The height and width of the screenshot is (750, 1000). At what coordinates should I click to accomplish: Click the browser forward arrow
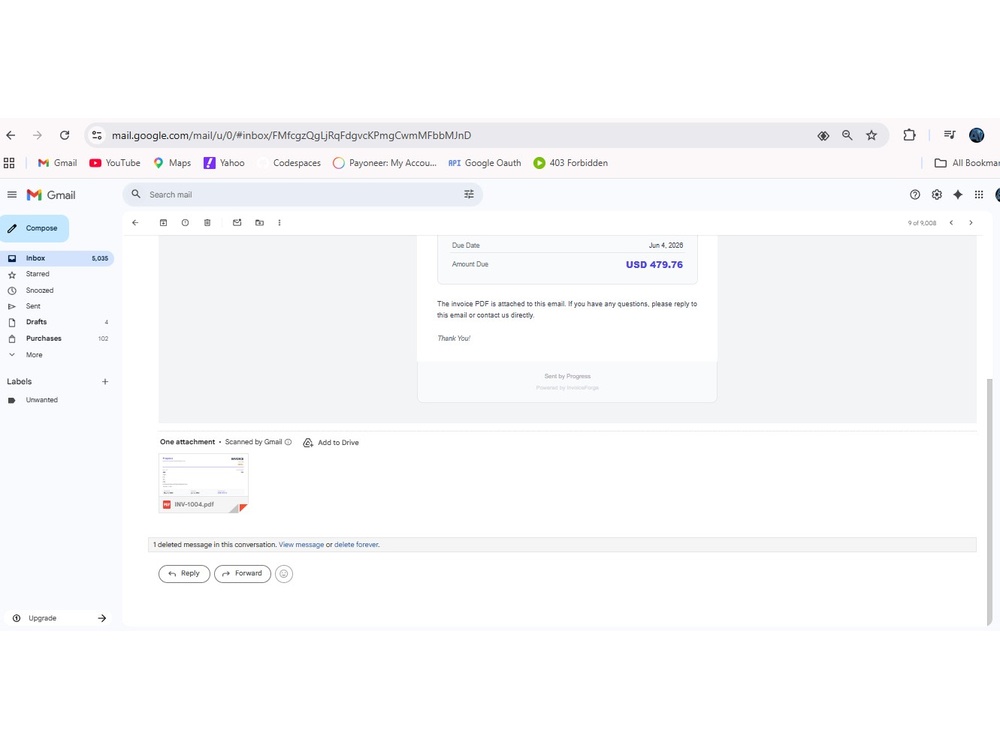pyautogui.click(x=38, y=135)
